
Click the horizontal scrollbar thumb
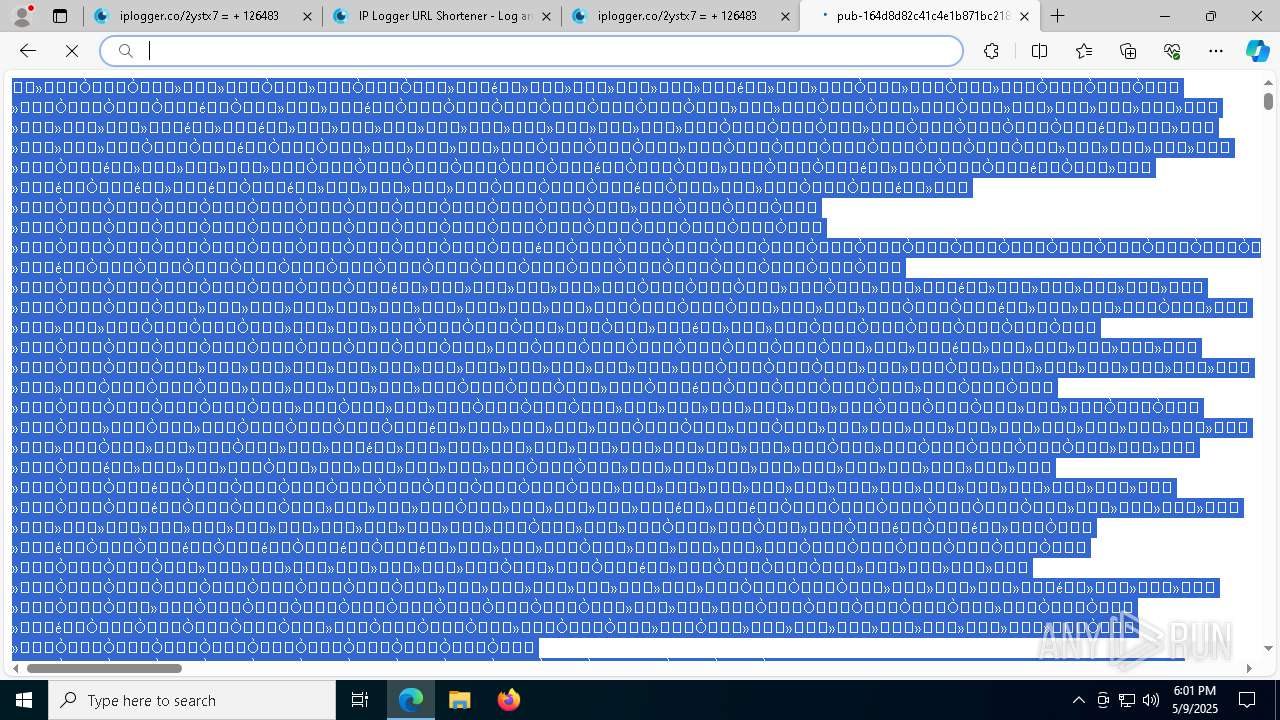[104, 668]
